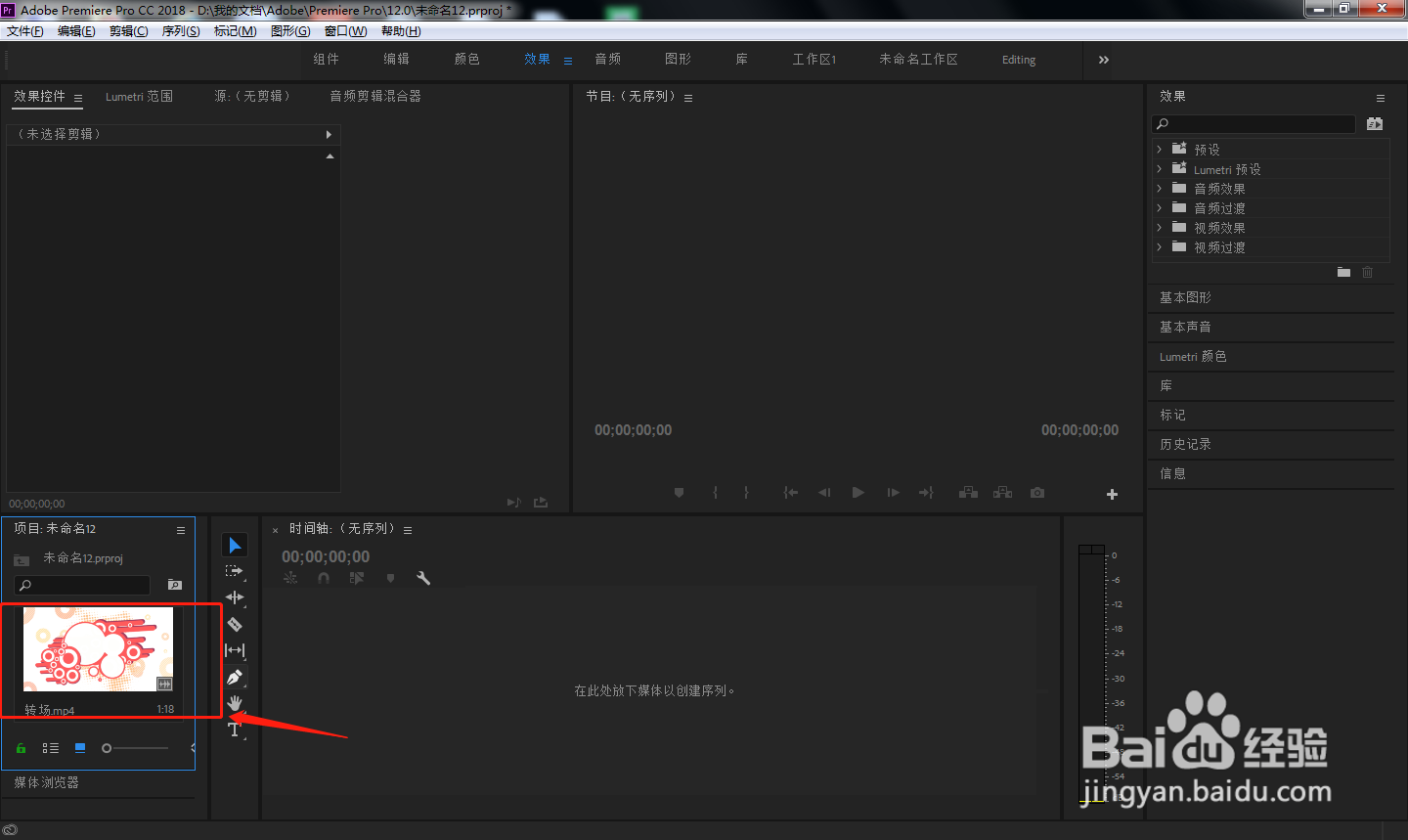Click Go to Out point button

(x=926, y=493)
